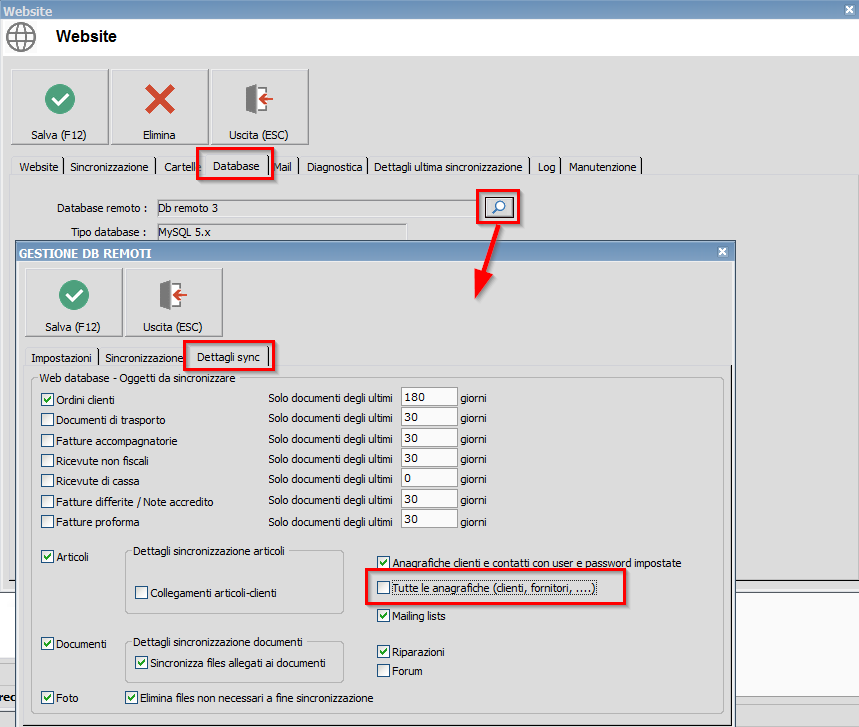Click Uscita (ESC) in the Website window

click(x=260, y=107)
